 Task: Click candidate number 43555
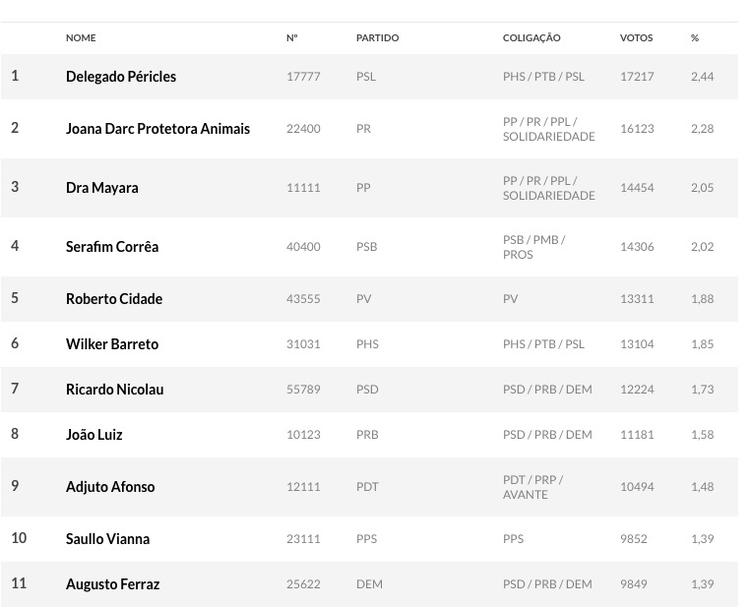point(303,299)
